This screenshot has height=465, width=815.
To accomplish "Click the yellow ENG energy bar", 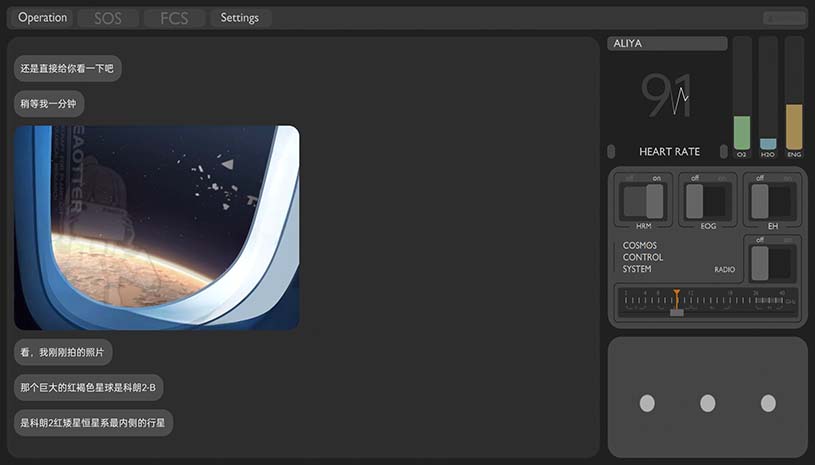I will [x=794, y=127].
